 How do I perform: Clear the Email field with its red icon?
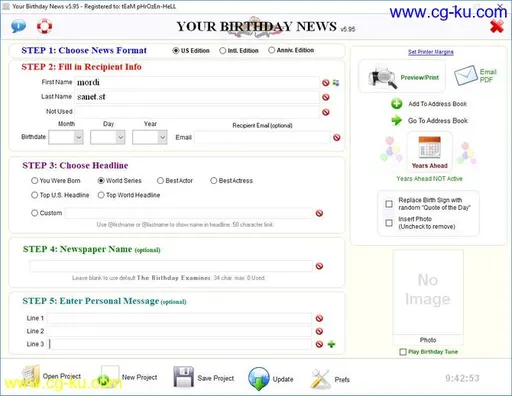click(x=337, y=137)
